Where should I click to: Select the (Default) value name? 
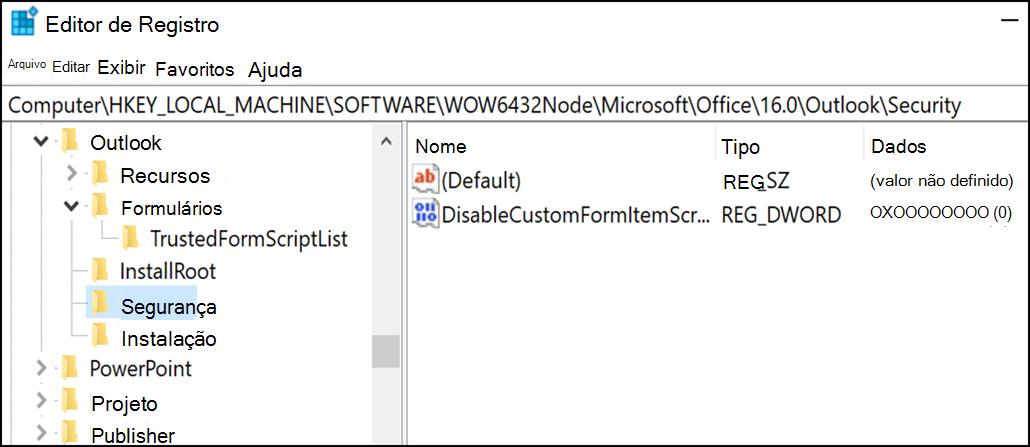click(x=481, y=181)
